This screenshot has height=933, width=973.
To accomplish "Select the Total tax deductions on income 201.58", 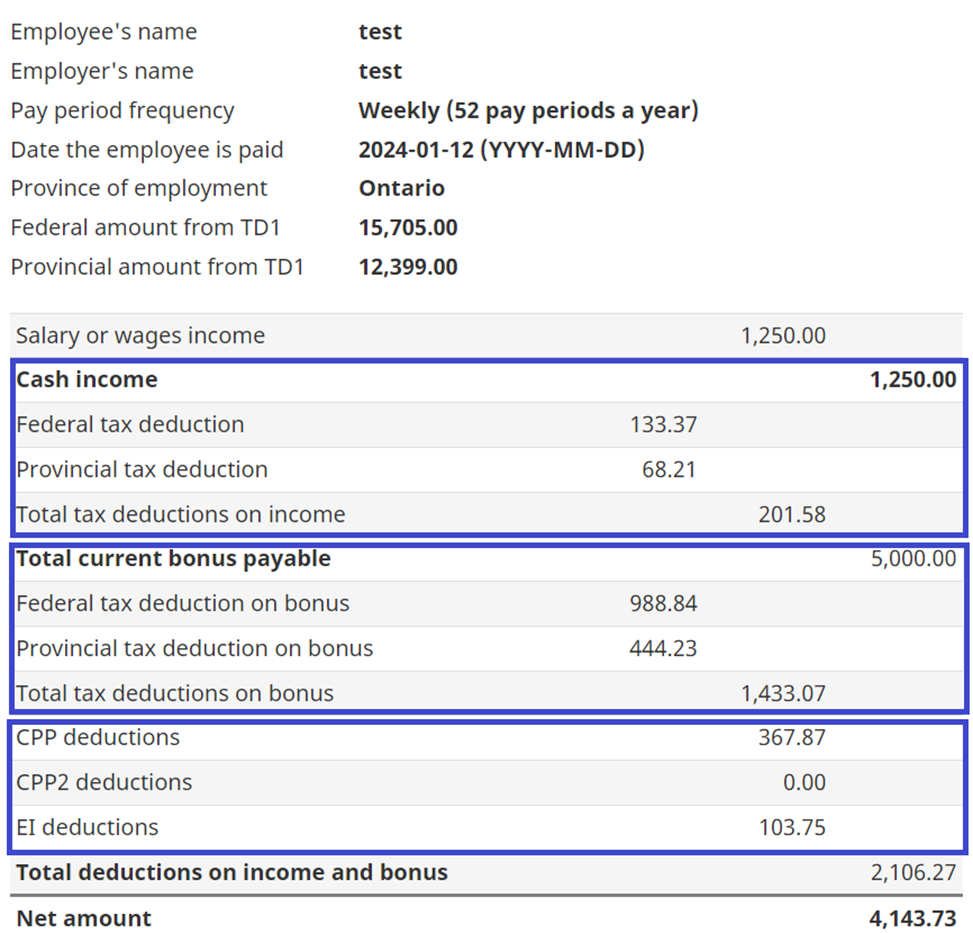I will click(791, 515).
